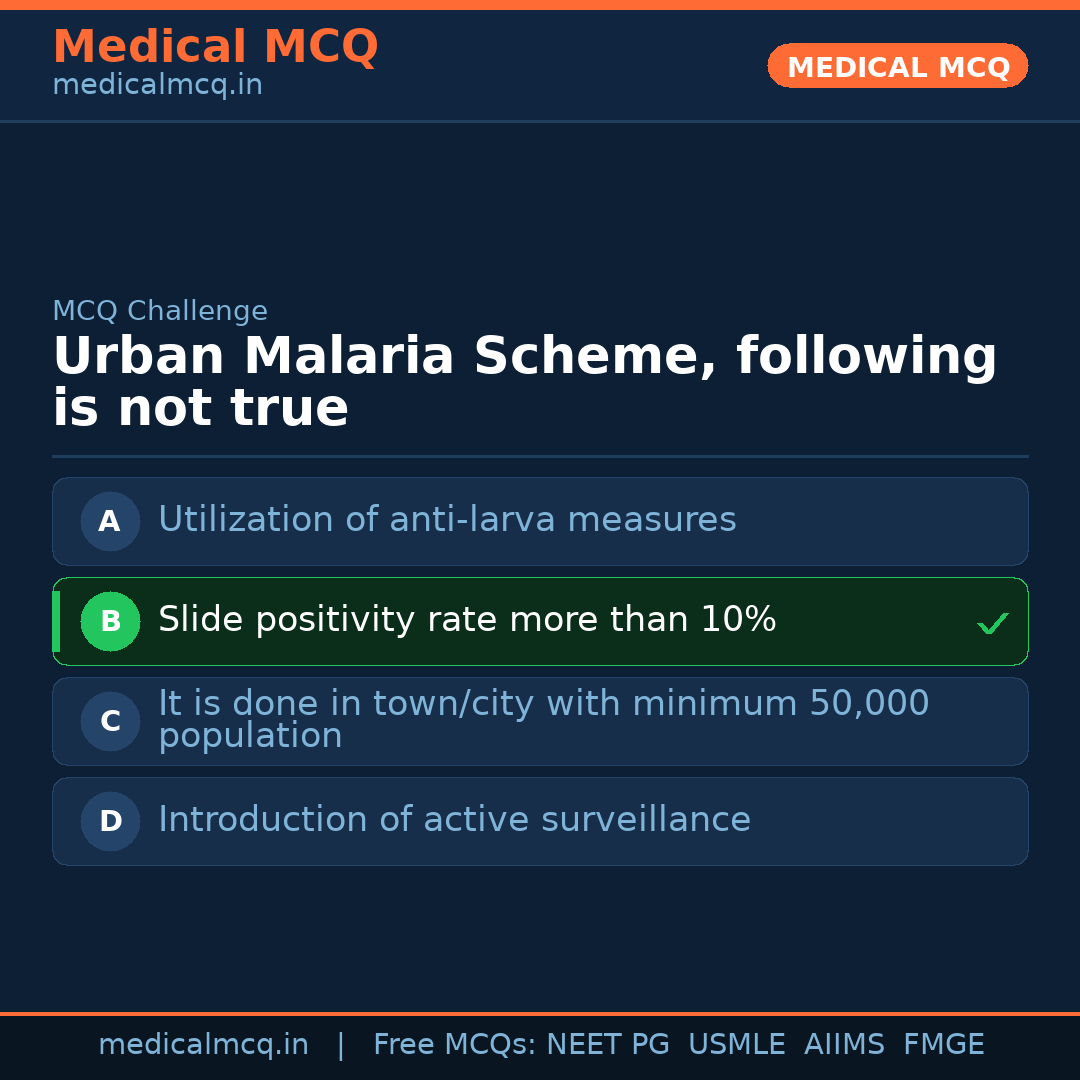Select answer 'Utilization of anti-larva measures'
1080x1080 pixels.
[447, 520]
